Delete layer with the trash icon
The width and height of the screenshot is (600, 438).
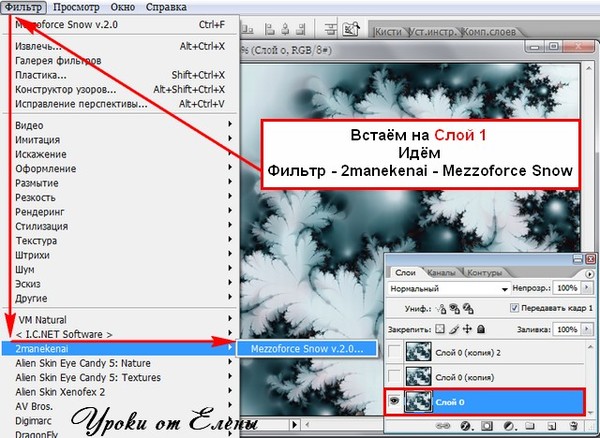(x=573, y=426)
